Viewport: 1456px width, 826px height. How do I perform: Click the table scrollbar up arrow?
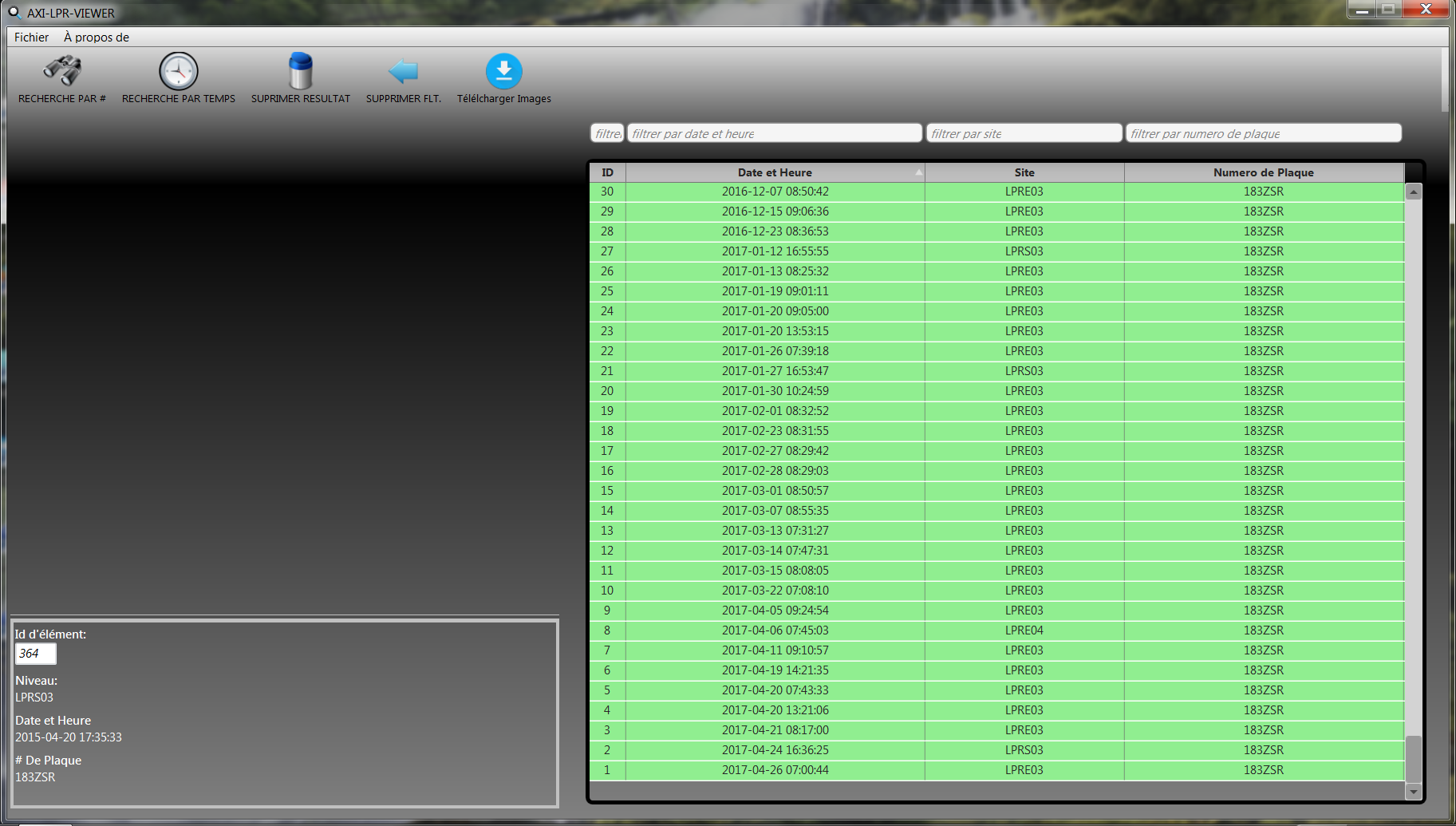(1414, 192)
